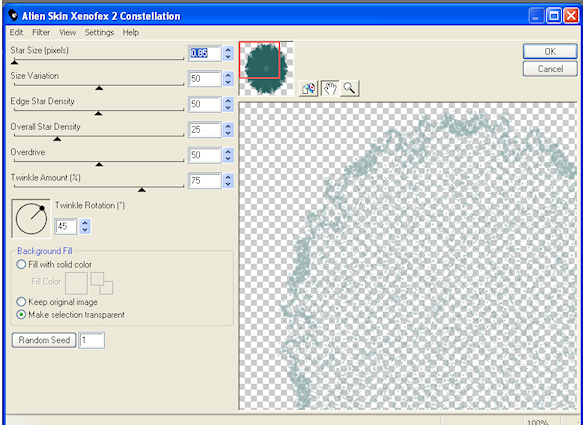
Task: Click the Twinkle Rotation angle dial
Action: [x=31, y=218]
